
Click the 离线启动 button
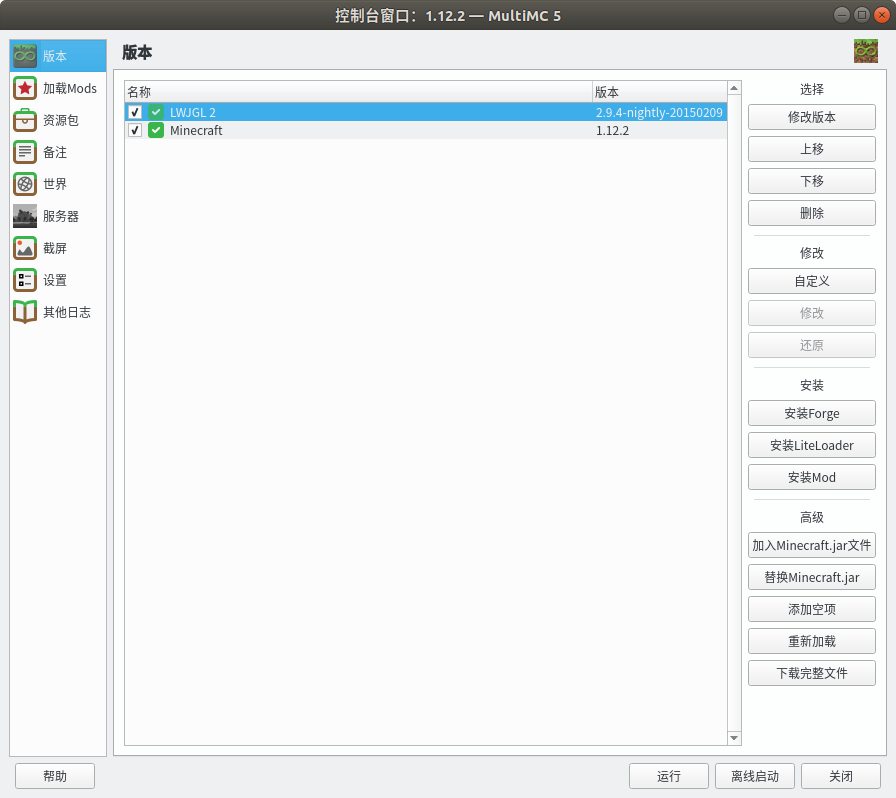coord(755,776)
